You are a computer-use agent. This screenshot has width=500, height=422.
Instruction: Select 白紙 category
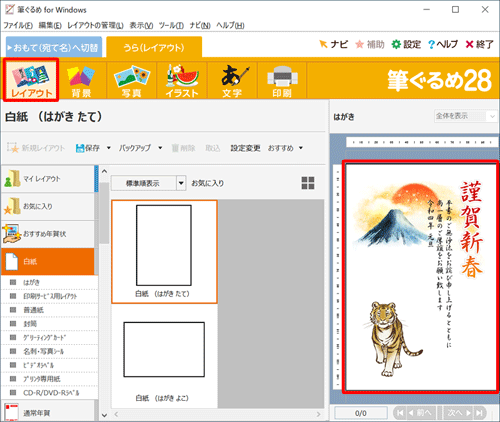(x=48, y=261)
